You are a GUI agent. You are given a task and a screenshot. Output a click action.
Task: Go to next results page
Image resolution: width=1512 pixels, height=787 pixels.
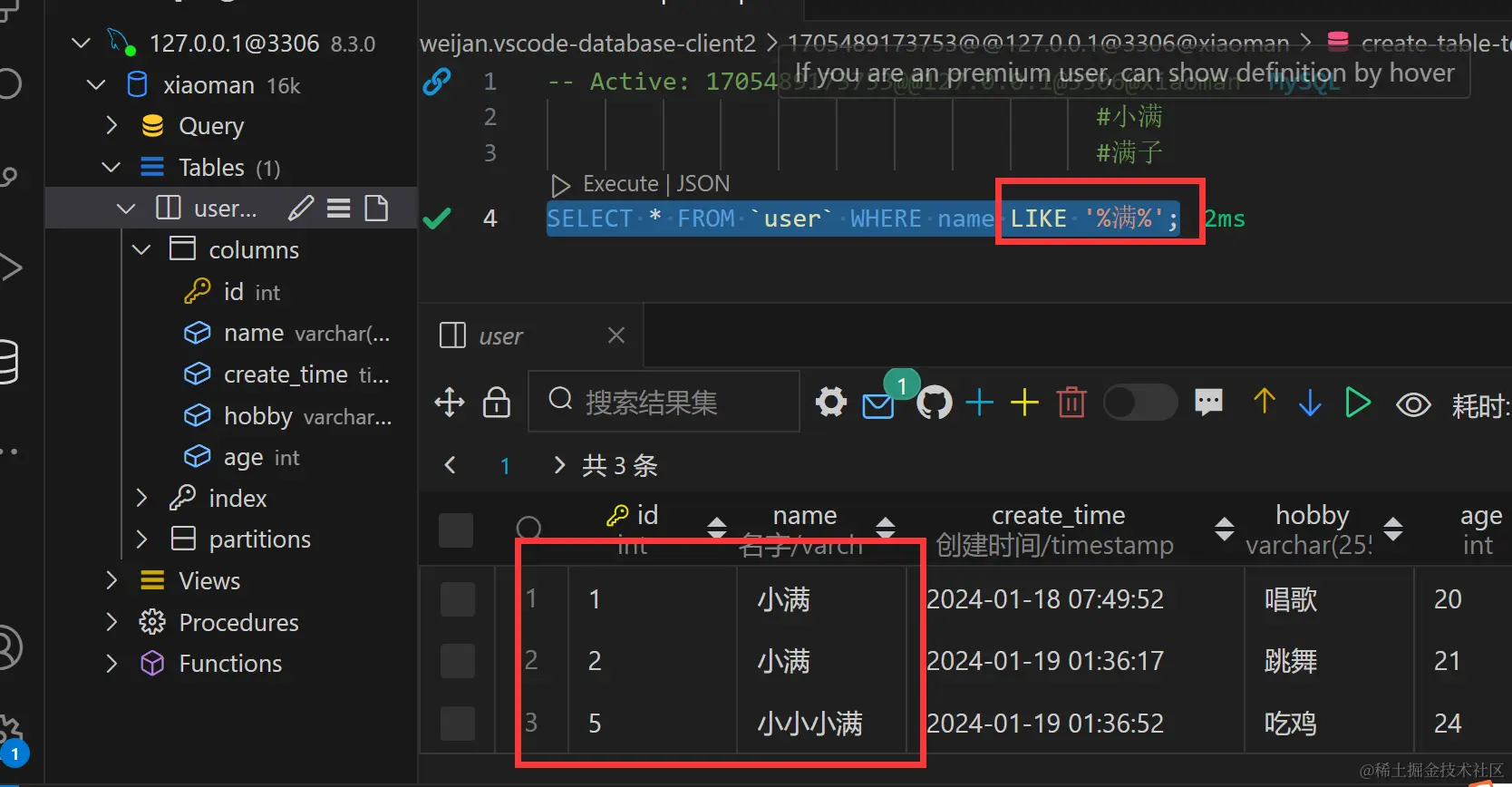click(x=559, y=465)
